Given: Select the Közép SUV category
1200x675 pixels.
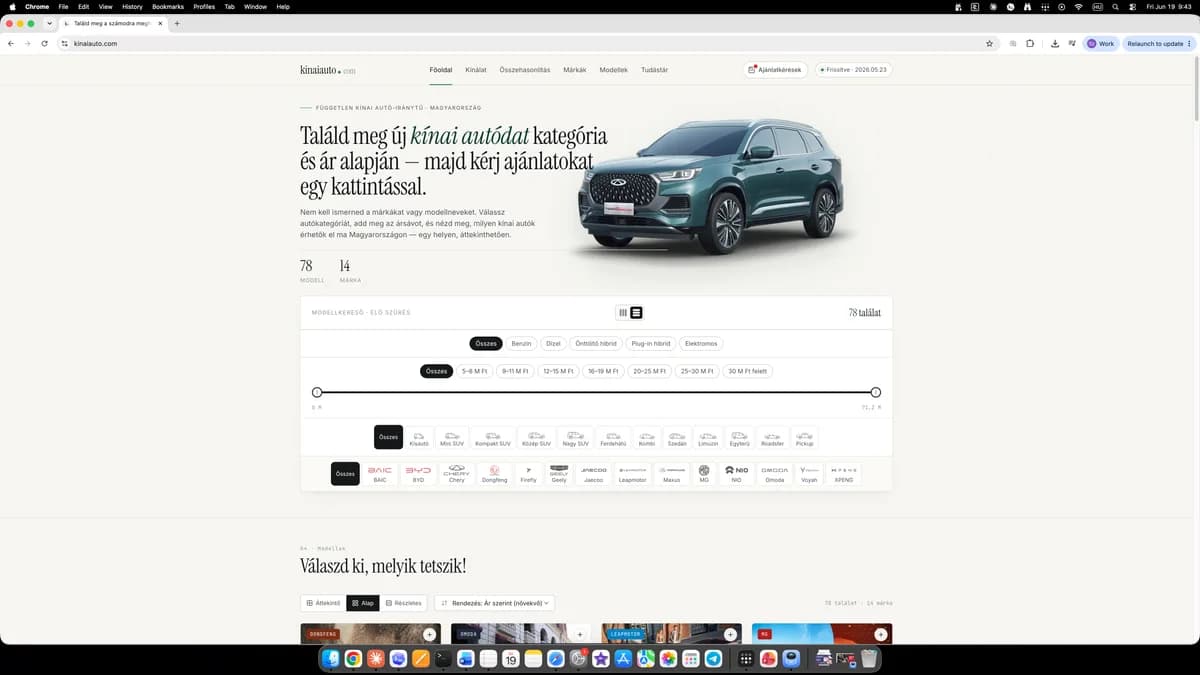Looking at the screenshot, I should 536,437.
